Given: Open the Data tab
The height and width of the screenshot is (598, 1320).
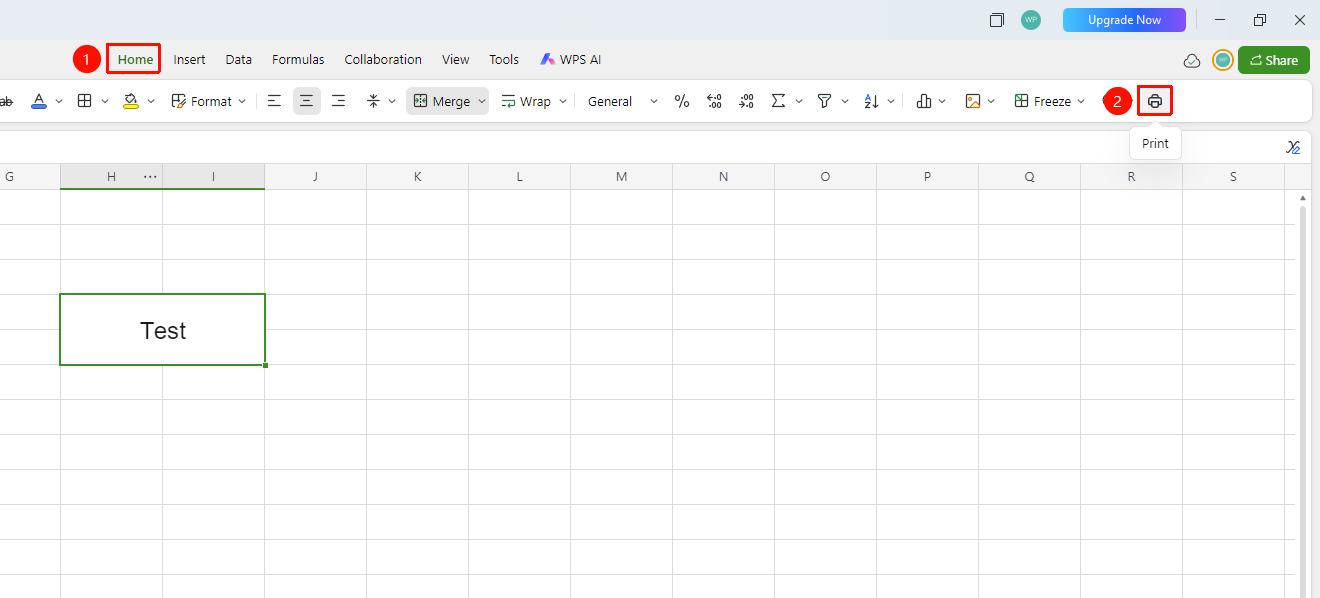Looking at the screenshot, I should [x=238, y=60].
